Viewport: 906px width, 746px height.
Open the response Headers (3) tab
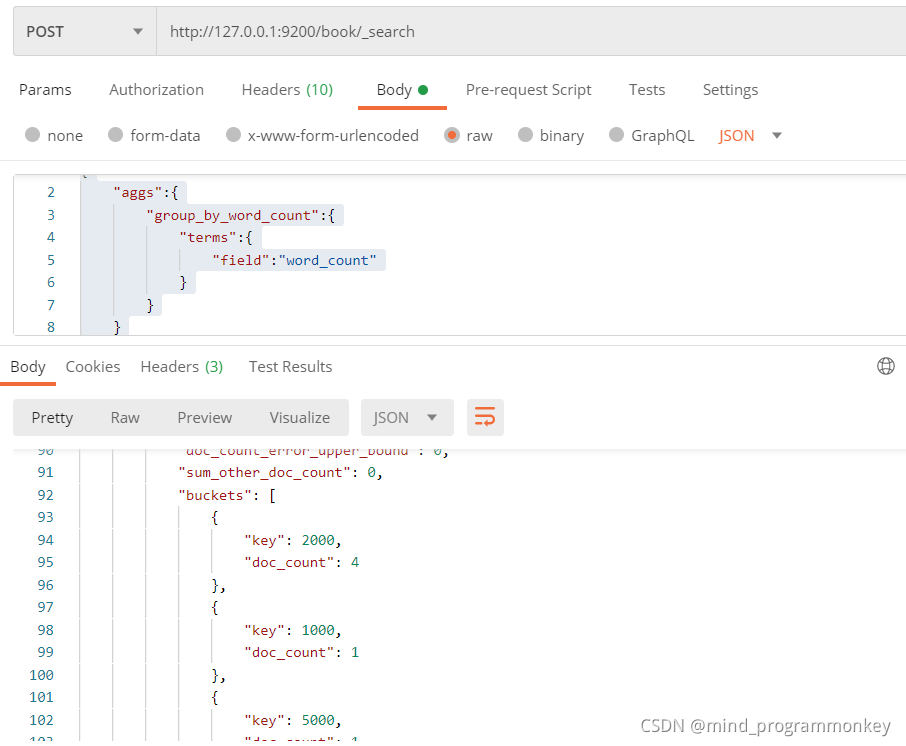point(182,366)
